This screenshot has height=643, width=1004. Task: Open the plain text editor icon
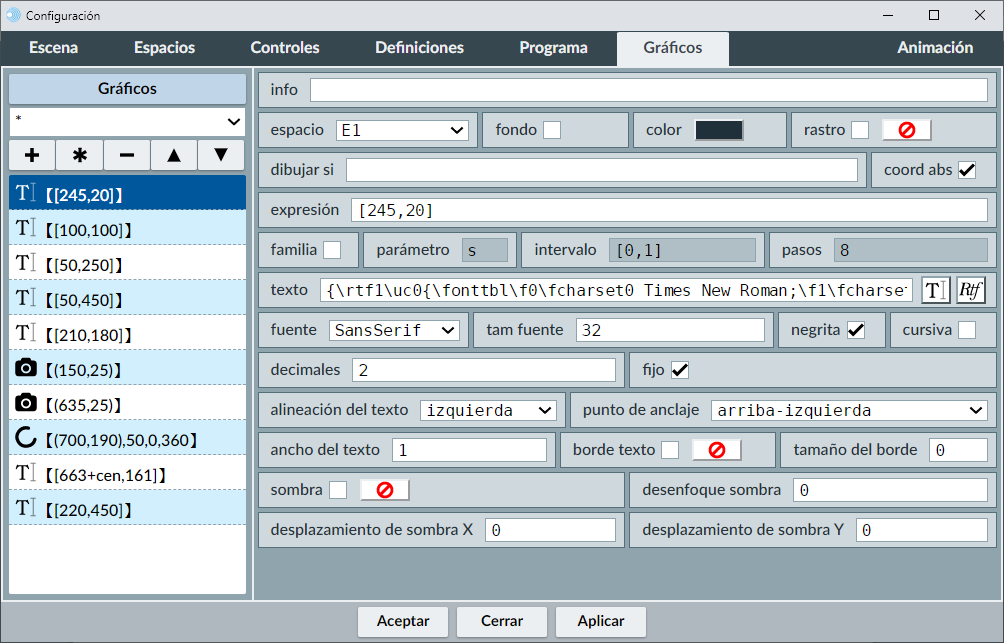[936, 290]
